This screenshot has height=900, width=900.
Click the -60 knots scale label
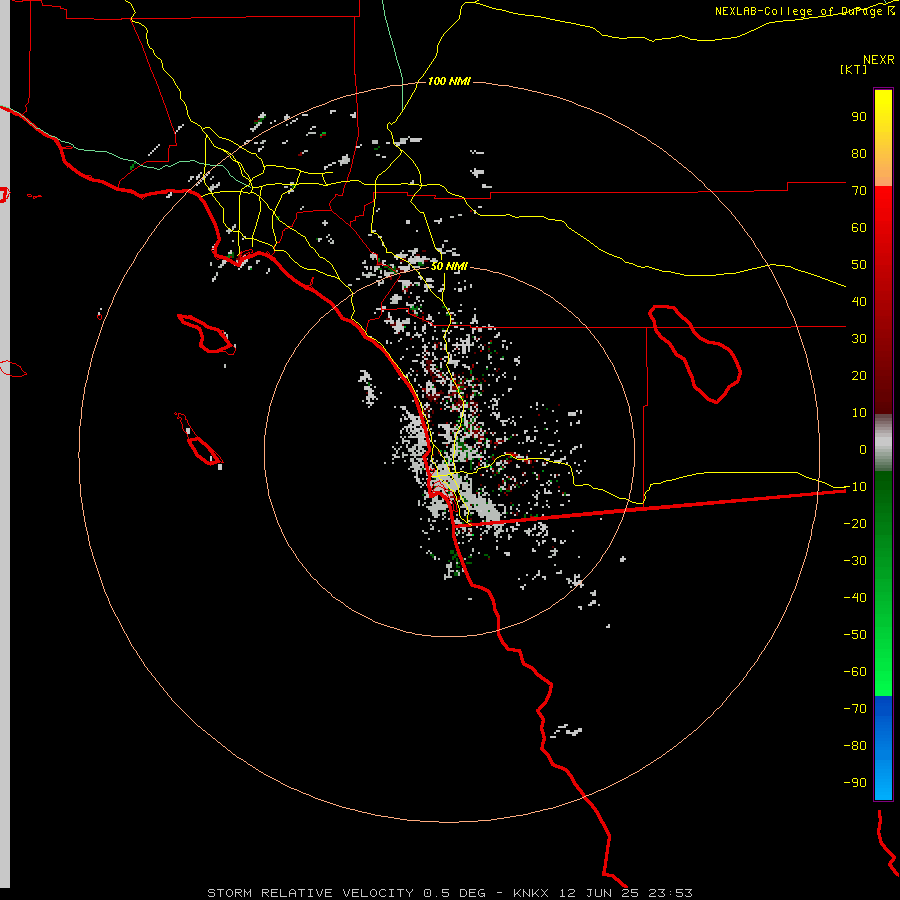click(855, 672)
